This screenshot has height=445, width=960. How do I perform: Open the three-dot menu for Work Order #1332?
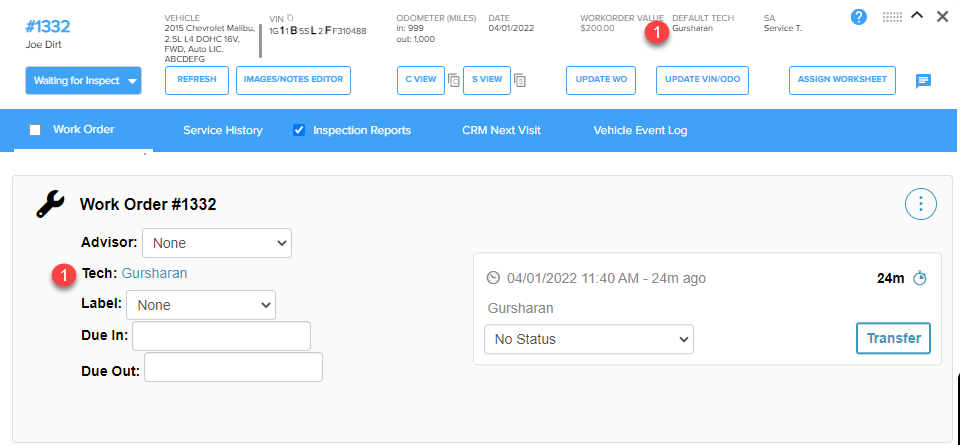(x=921, y=204)
